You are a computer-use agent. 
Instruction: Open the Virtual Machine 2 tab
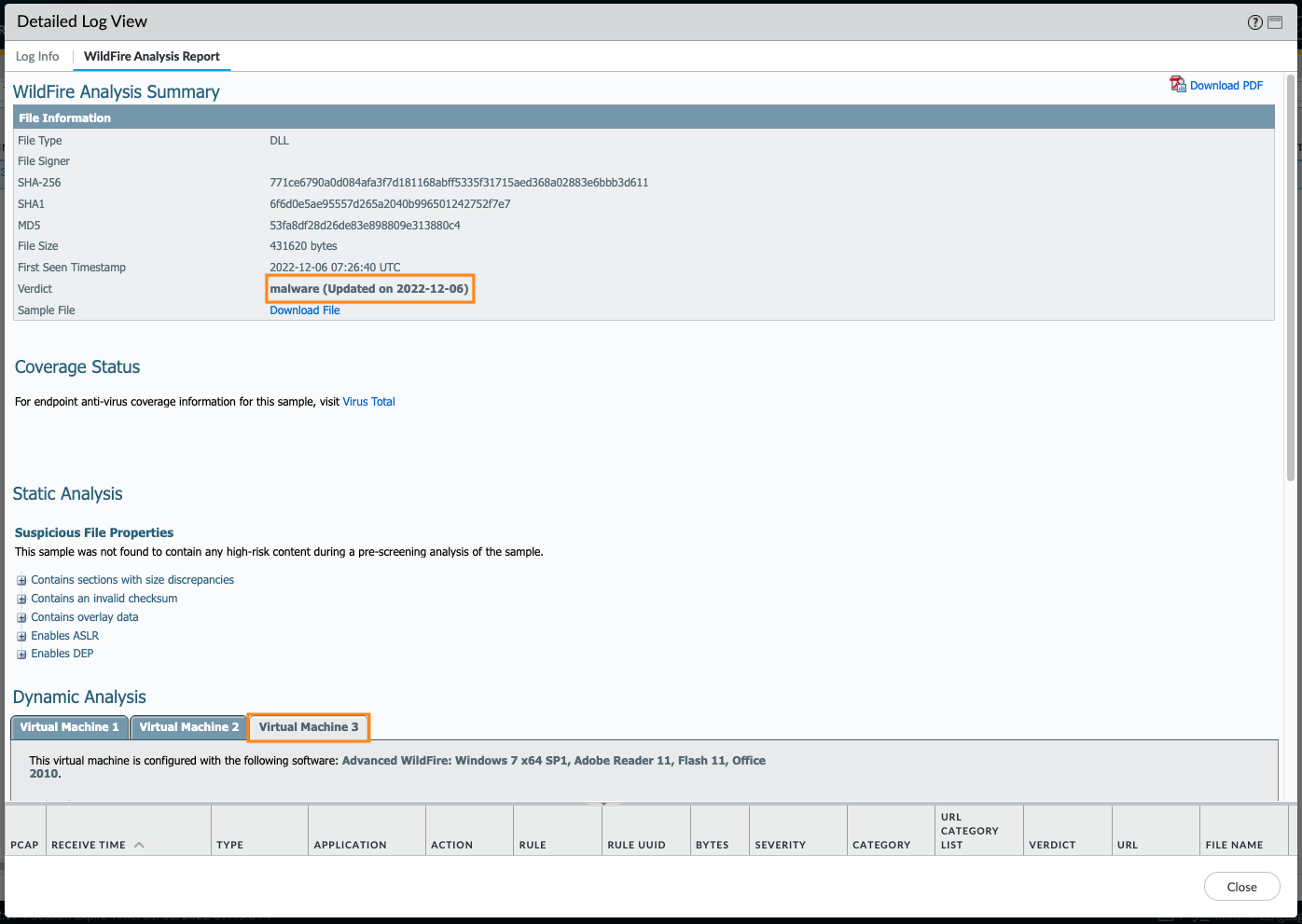(188, 727)
